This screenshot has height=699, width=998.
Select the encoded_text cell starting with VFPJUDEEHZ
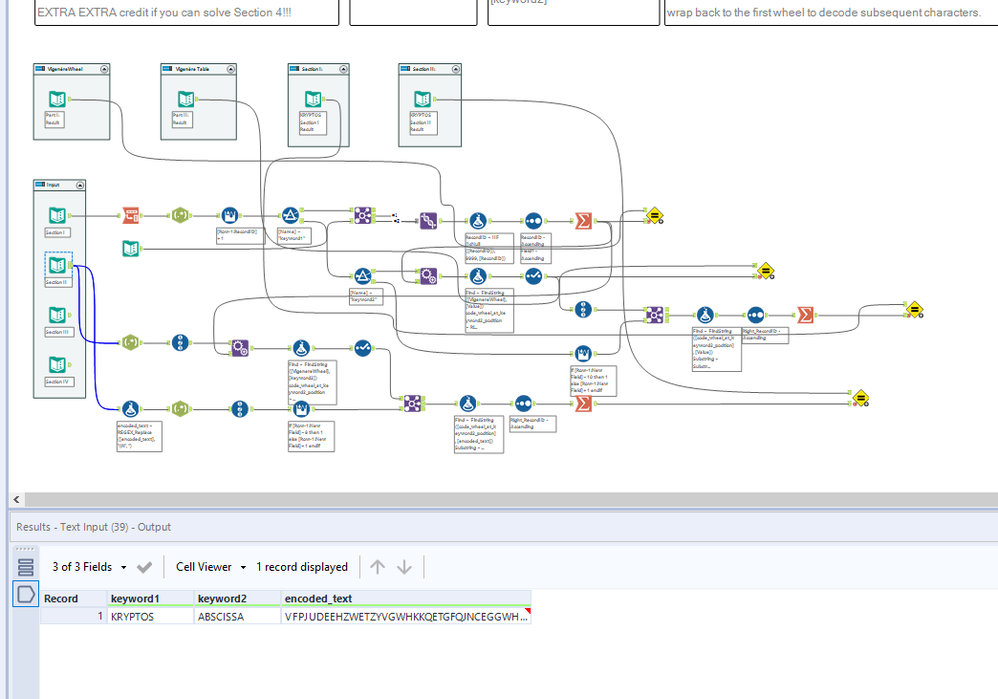406,616
